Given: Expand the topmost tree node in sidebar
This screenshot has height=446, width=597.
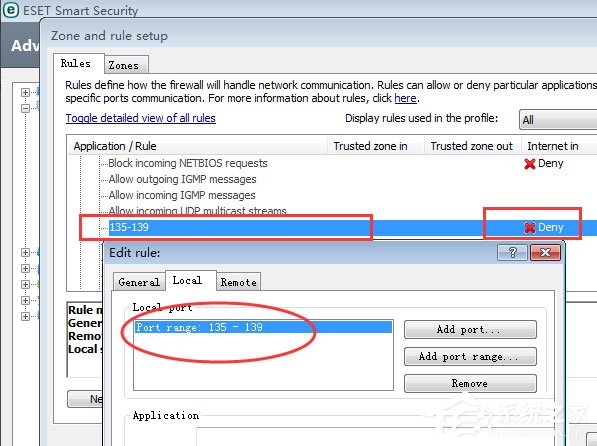Looking at the screenshot, I should click(25, 92).
